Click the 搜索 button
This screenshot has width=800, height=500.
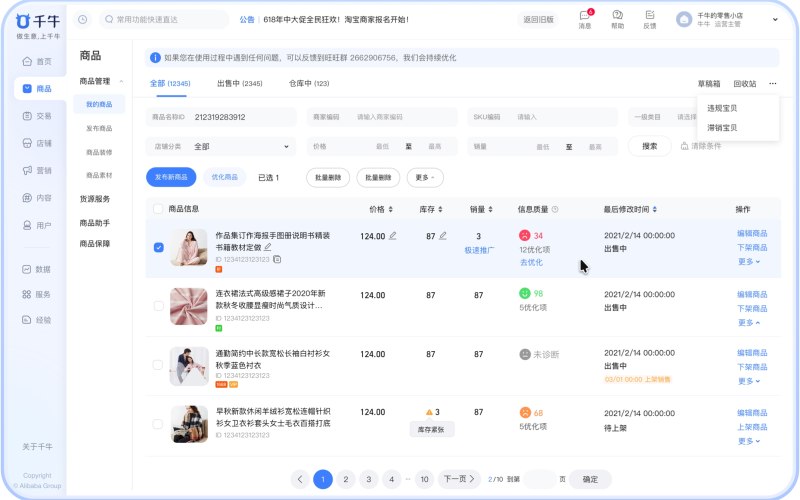point(649,146)
